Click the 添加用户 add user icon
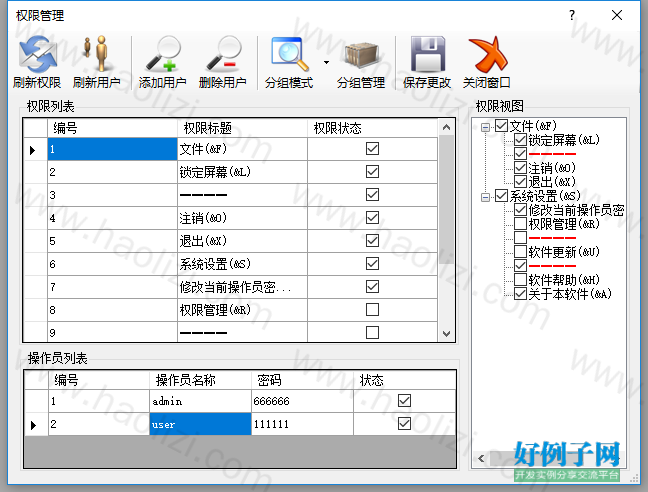The width and height of the screenshot is (648, 492). coord(163,54)
